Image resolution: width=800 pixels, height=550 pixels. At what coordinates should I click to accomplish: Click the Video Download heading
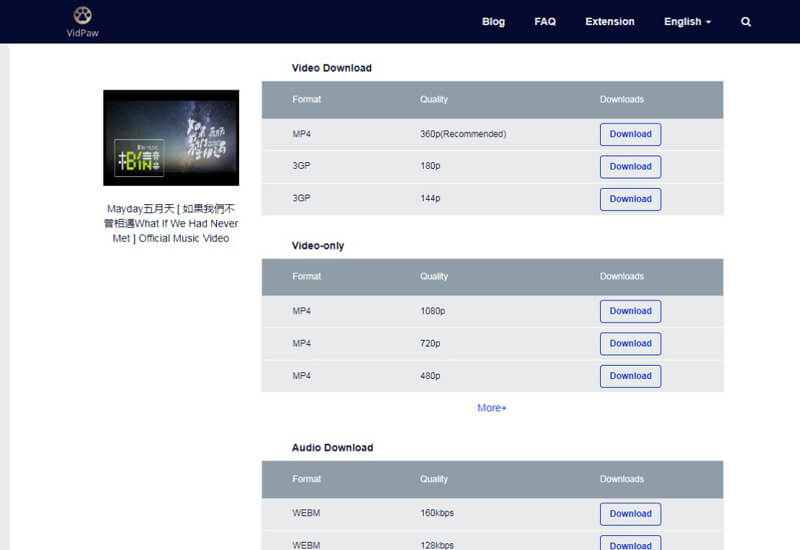[x=332, y=68]
